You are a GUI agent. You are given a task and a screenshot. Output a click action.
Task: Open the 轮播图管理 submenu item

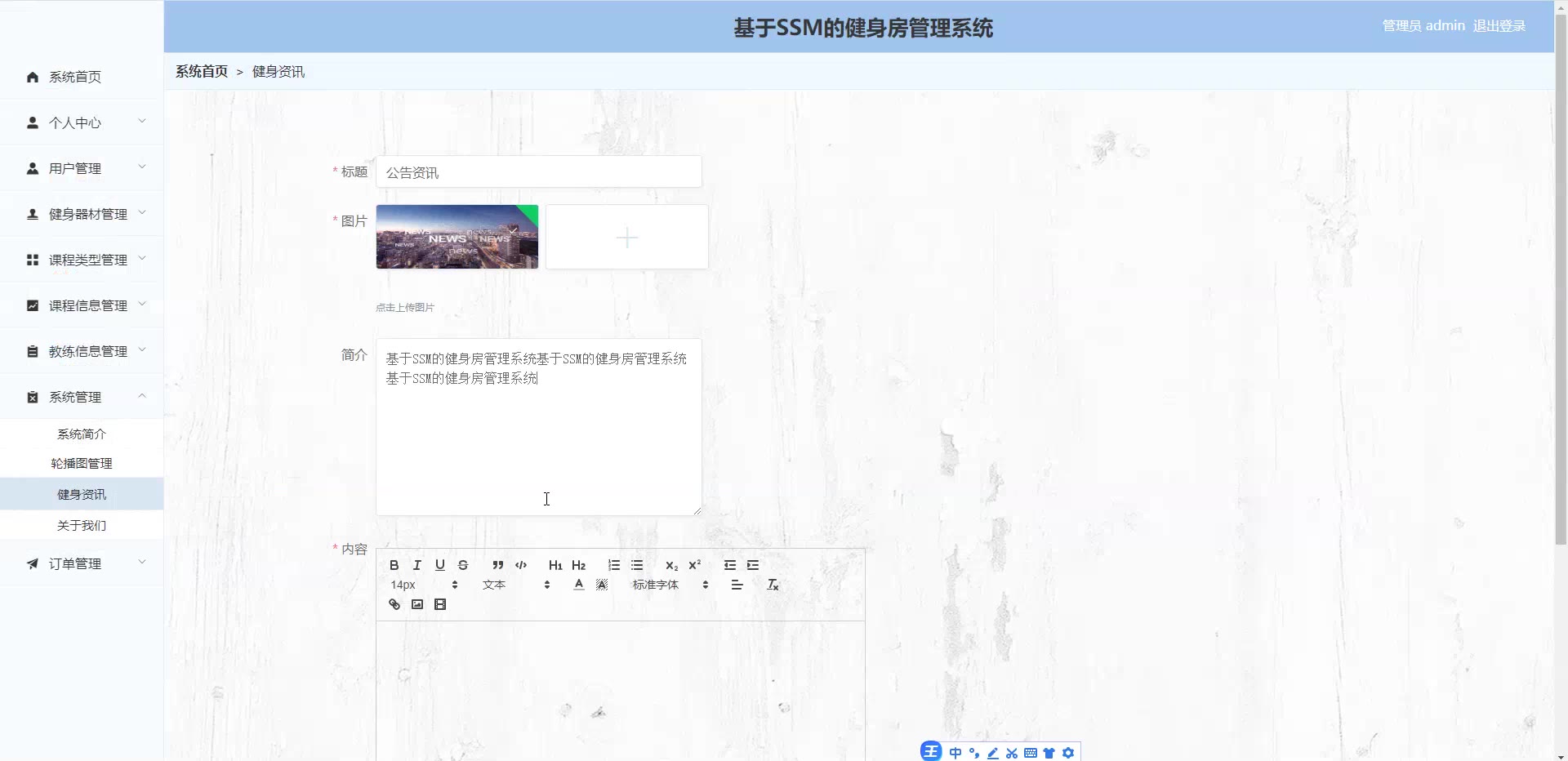click(82, 463)
